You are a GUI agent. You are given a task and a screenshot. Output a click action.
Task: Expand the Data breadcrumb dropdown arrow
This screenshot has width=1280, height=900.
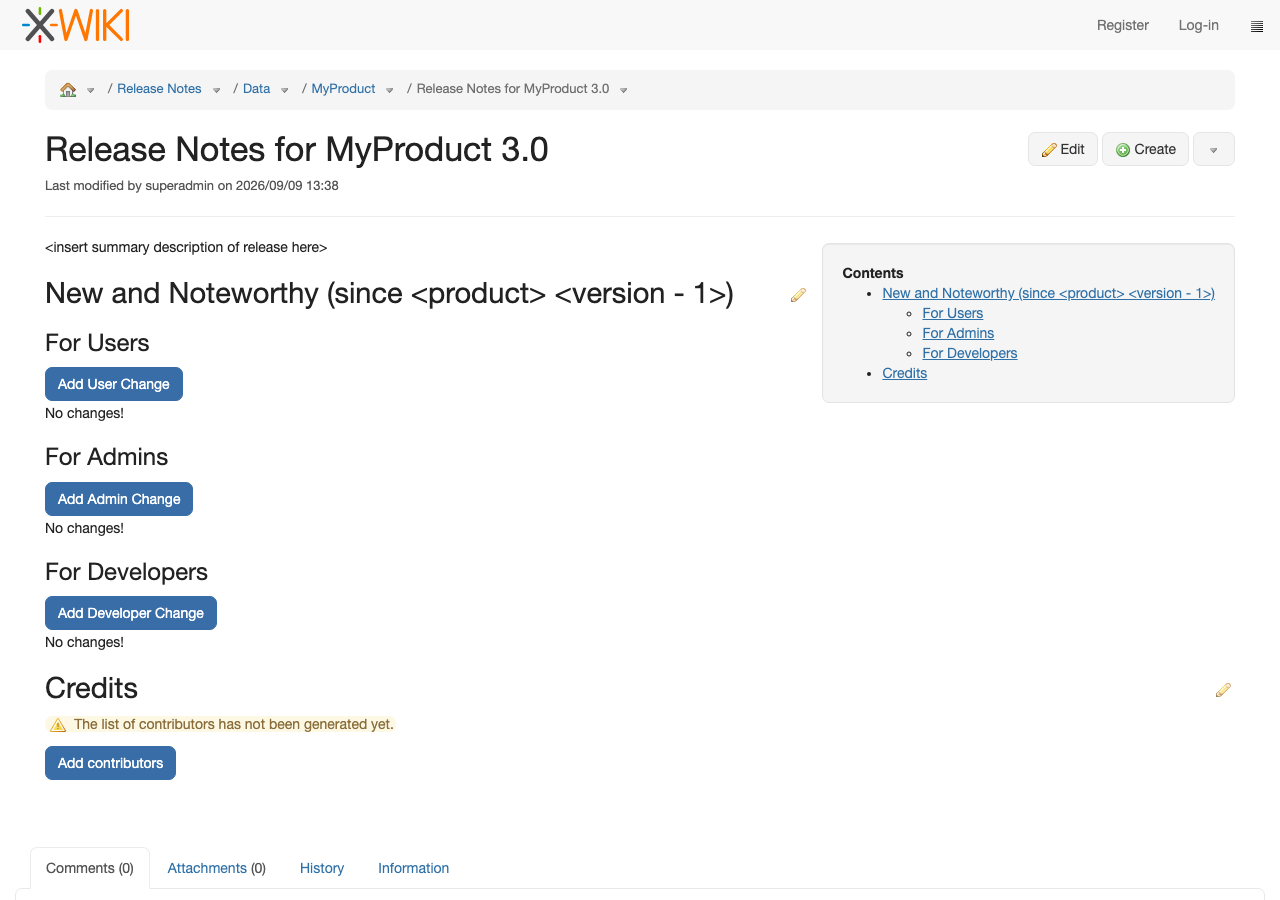point(284,90)
